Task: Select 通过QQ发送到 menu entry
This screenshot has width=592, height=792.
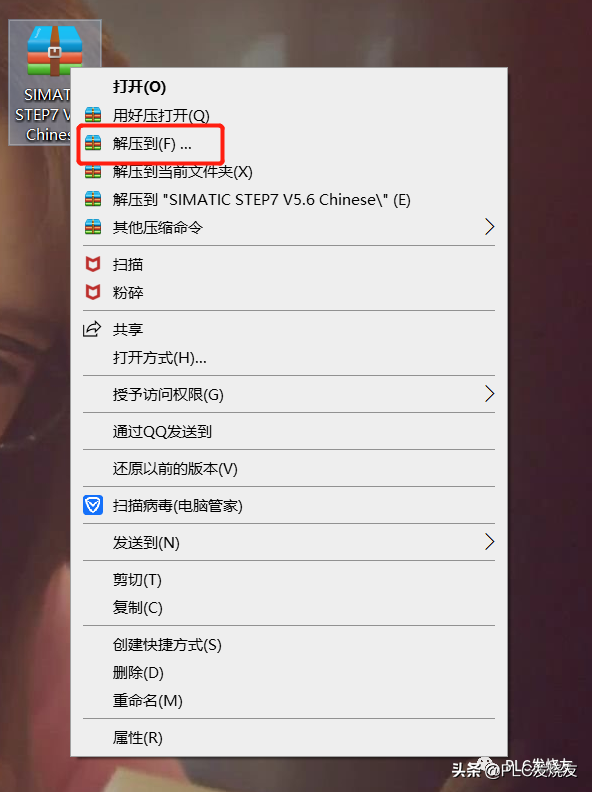Action: (x=162, y=431)
